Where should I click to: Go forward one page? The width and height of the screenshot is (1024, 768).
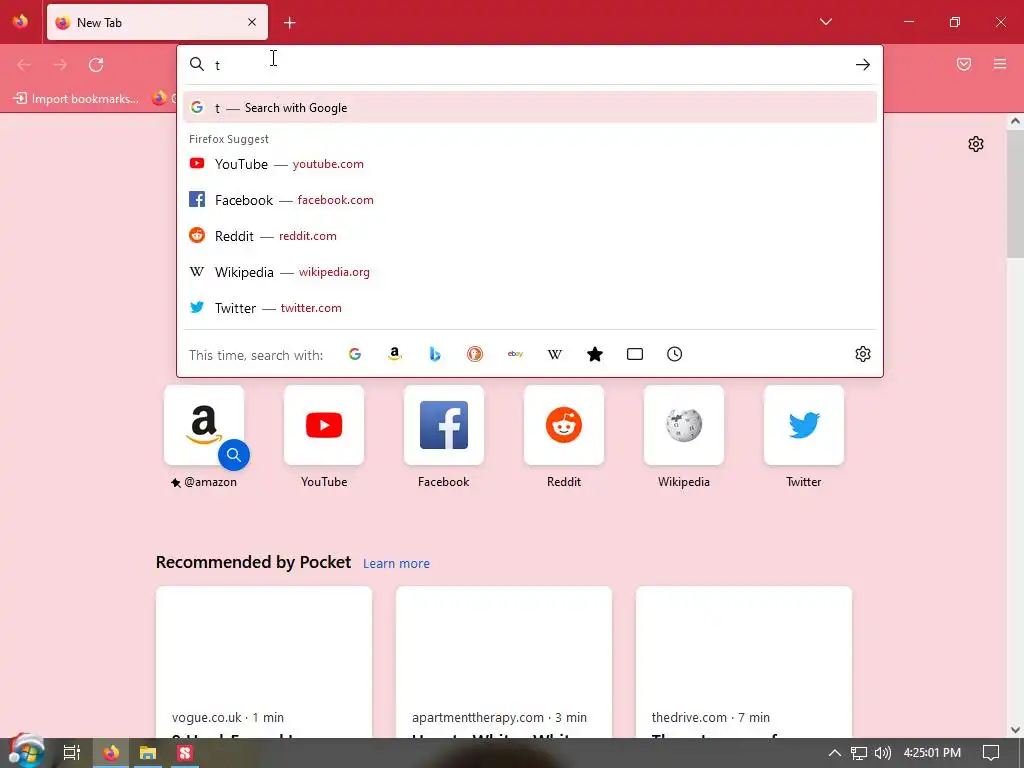60,65
